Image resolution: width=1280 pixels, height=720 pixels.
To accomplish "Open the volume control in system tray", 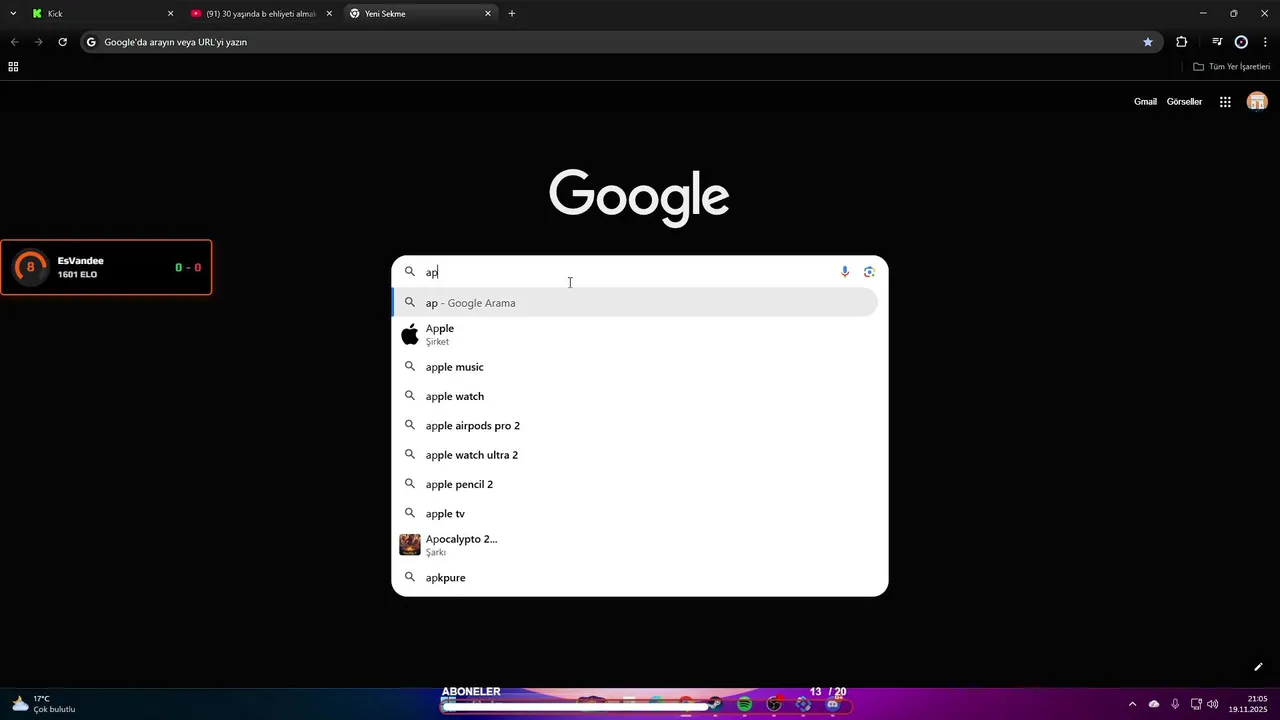I will tap(1213, 704).
